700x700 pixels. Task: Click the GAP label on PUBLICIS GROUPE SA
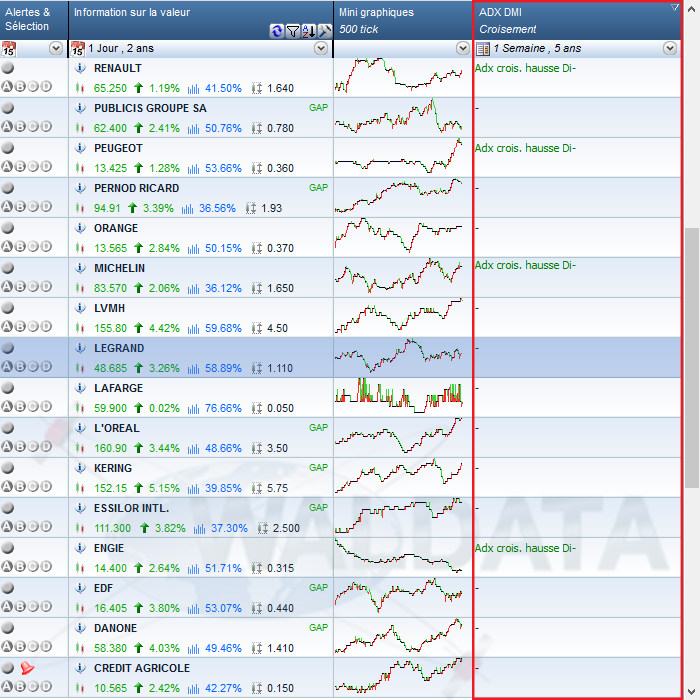click(x=318, y=108)
